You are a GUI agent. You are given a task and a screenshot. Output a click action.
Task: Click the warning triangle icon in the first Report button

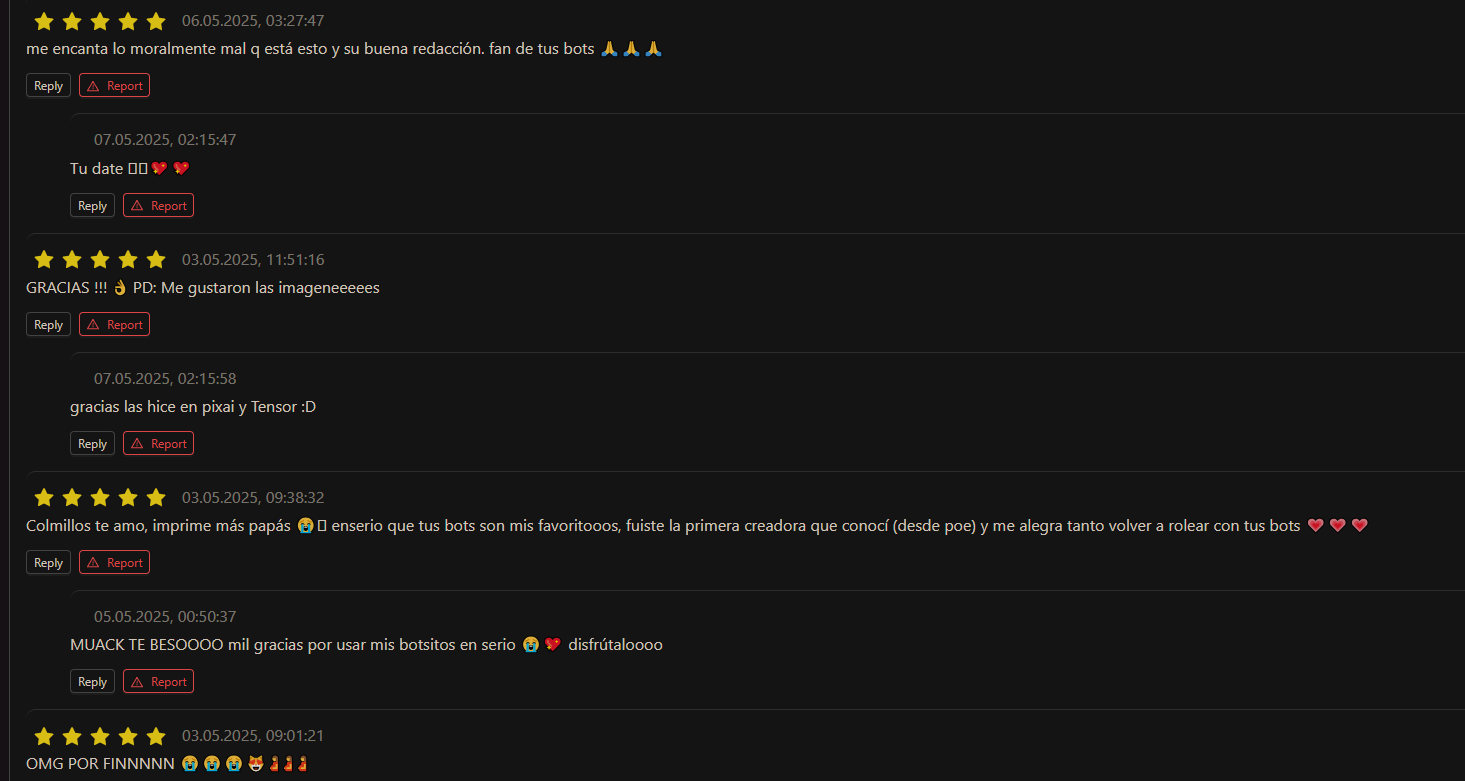[93, 86]
